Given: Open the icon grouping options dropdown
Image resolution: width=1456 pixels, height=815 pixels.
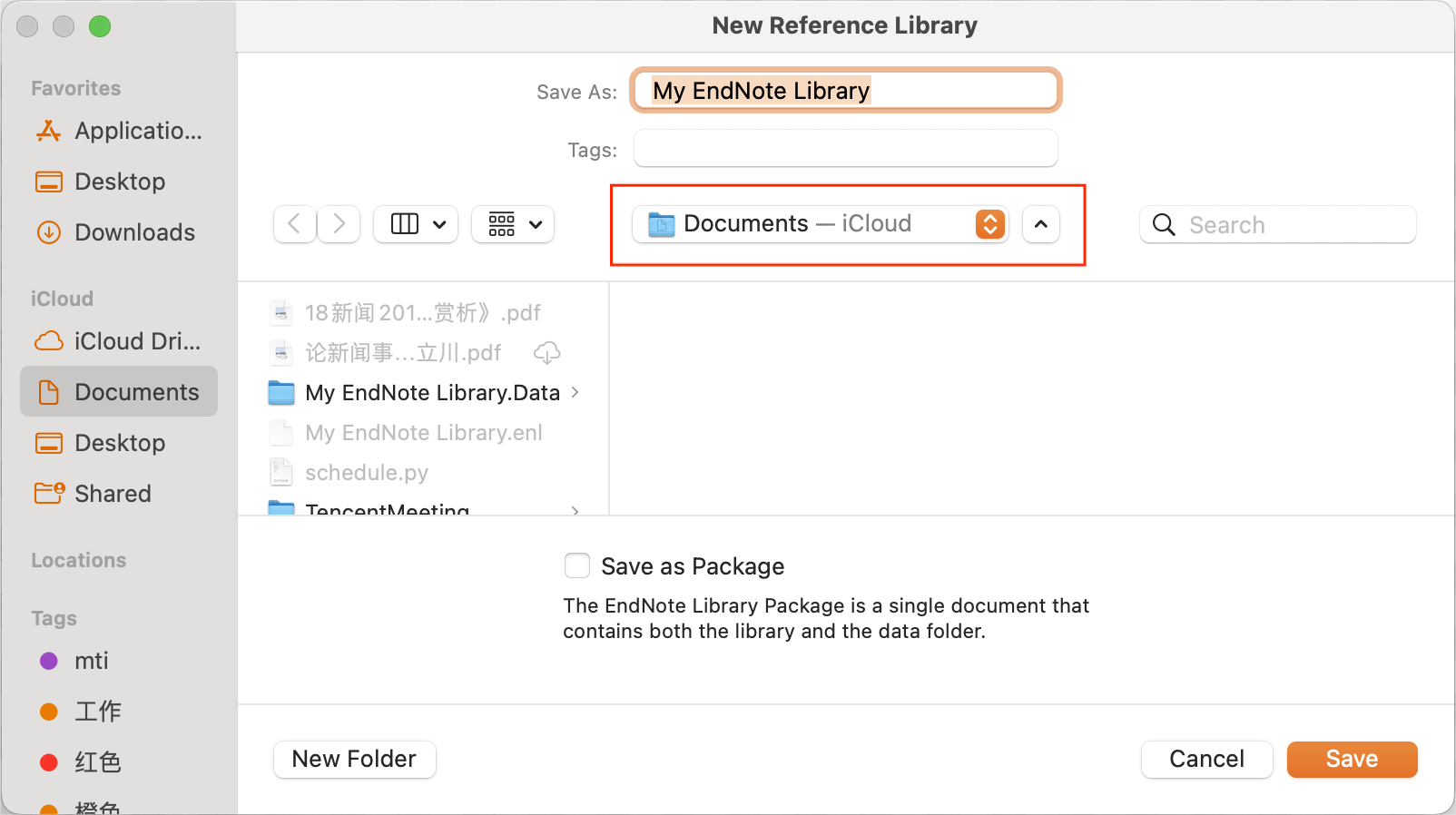Looking at the screenshot, I should (x=514, y=224).
